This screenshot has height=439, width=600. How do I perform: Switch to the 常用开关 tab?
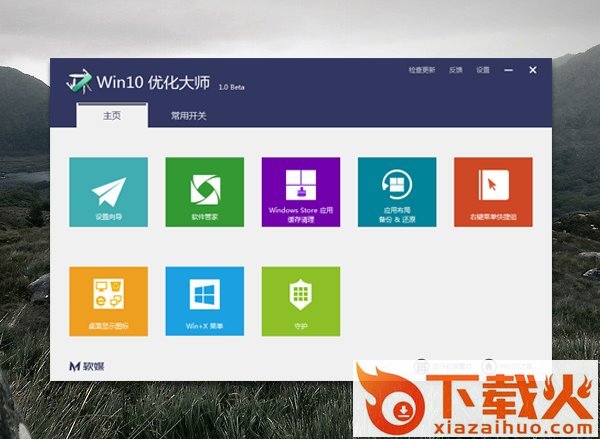189,115
